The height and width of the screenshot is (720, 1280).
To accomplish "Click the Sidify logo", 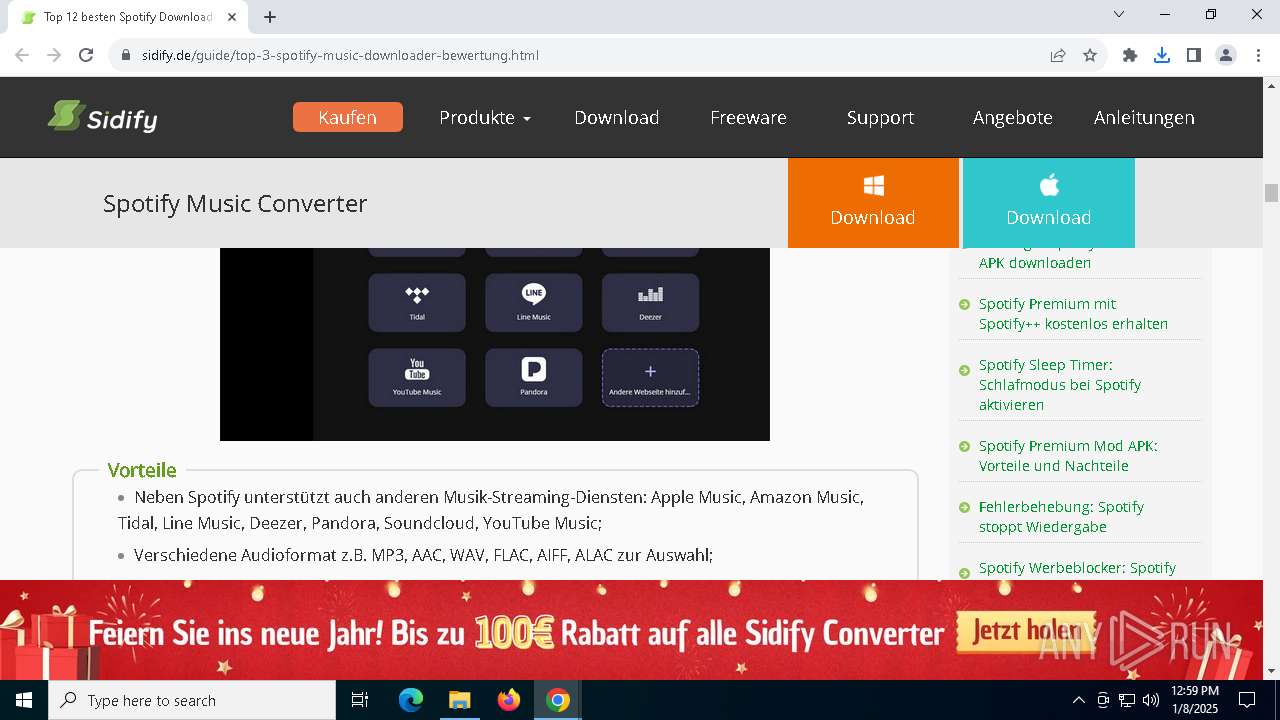I will coord(102,118).
